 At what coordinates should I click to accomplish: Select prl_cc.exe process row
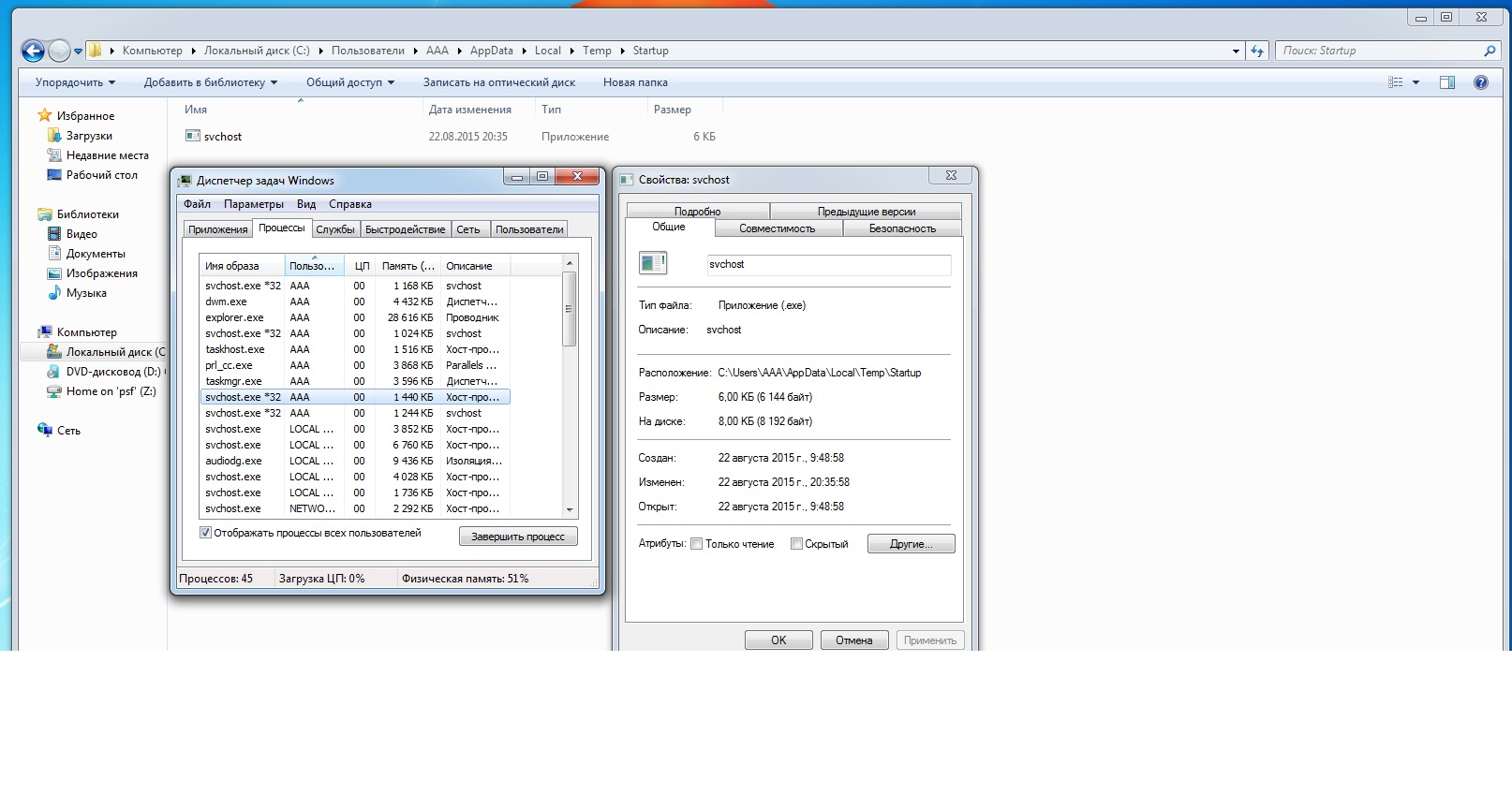pos(354,365)
